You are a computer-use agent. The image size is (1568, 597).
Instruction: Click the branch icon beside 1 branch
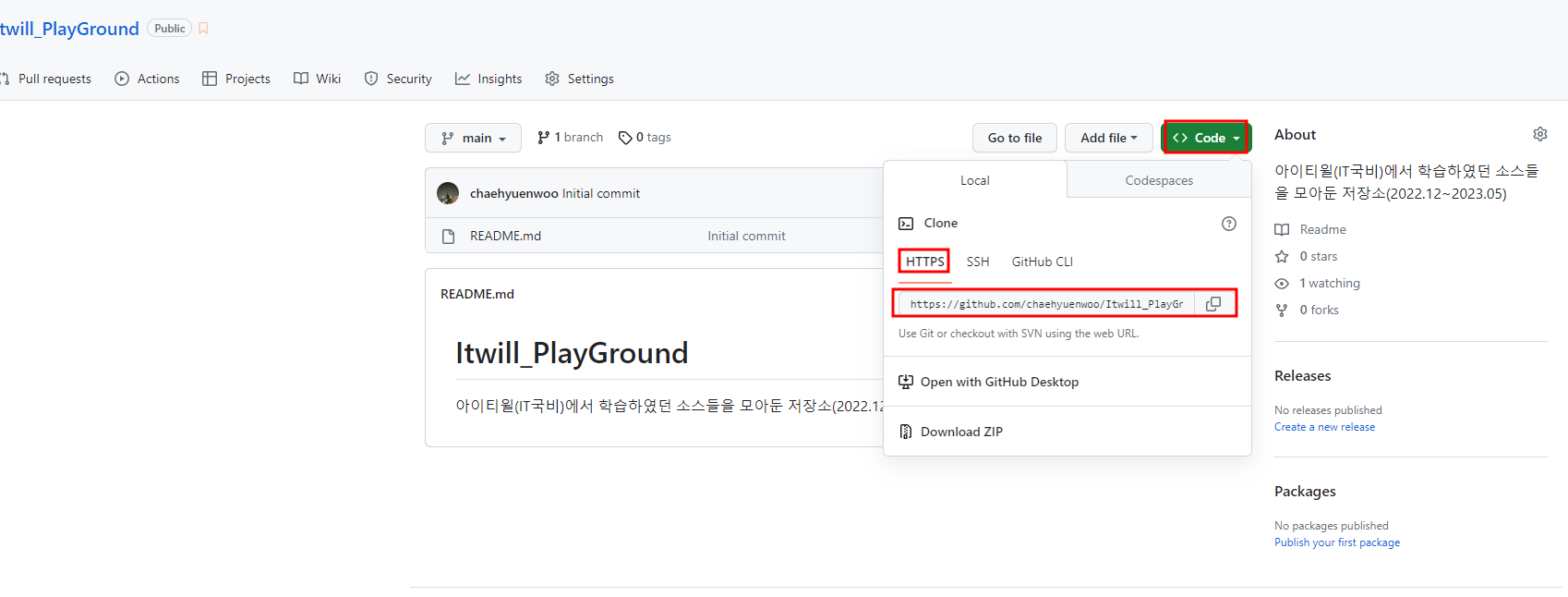[x=544, y=138]
